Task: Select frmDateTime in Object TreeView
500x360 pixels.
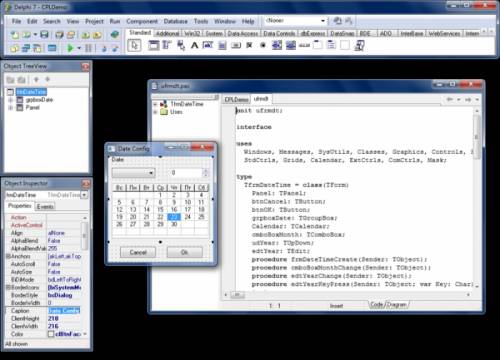Action: tap(31, 92)
